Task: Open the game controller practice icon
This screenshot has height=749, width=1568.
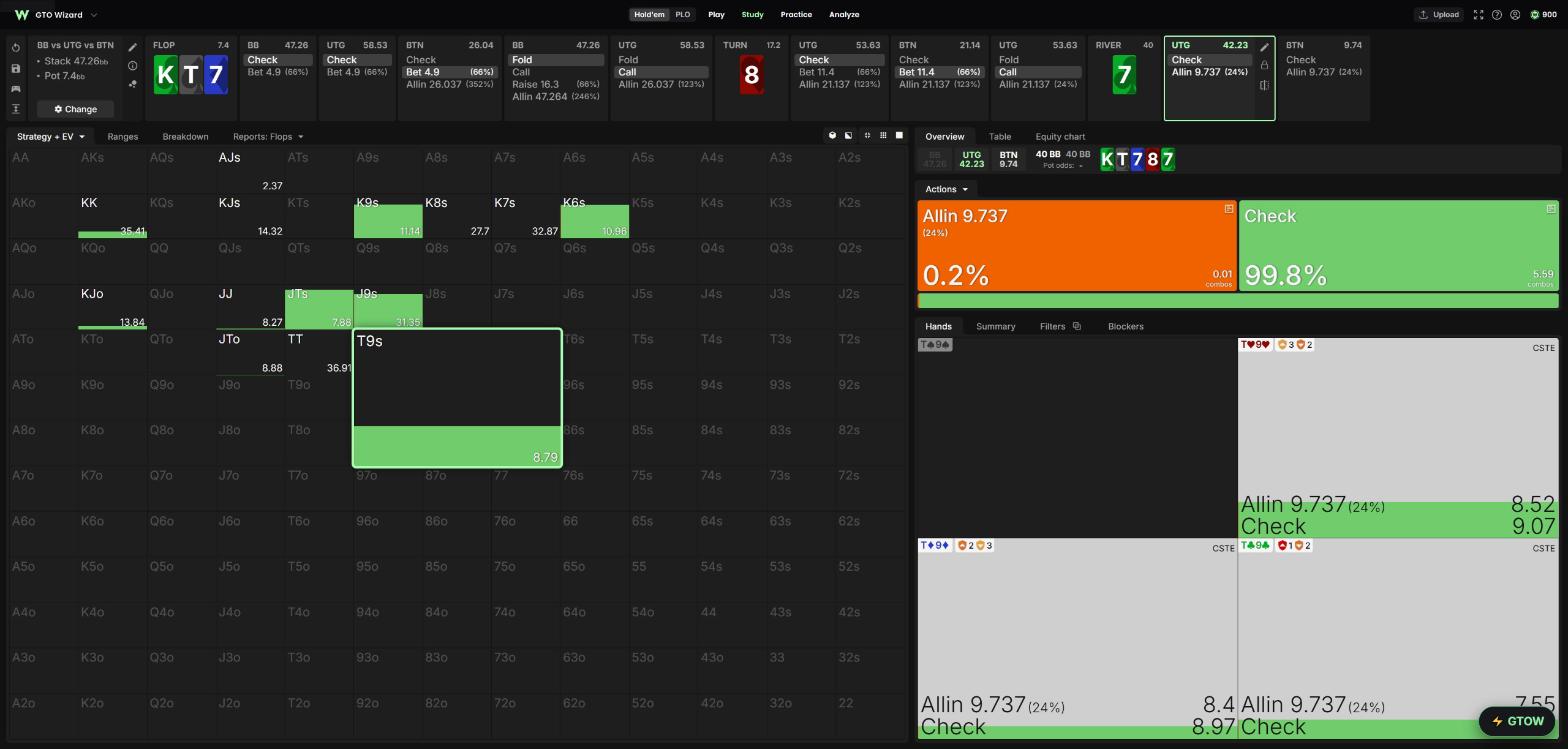Action: (16, 89)
